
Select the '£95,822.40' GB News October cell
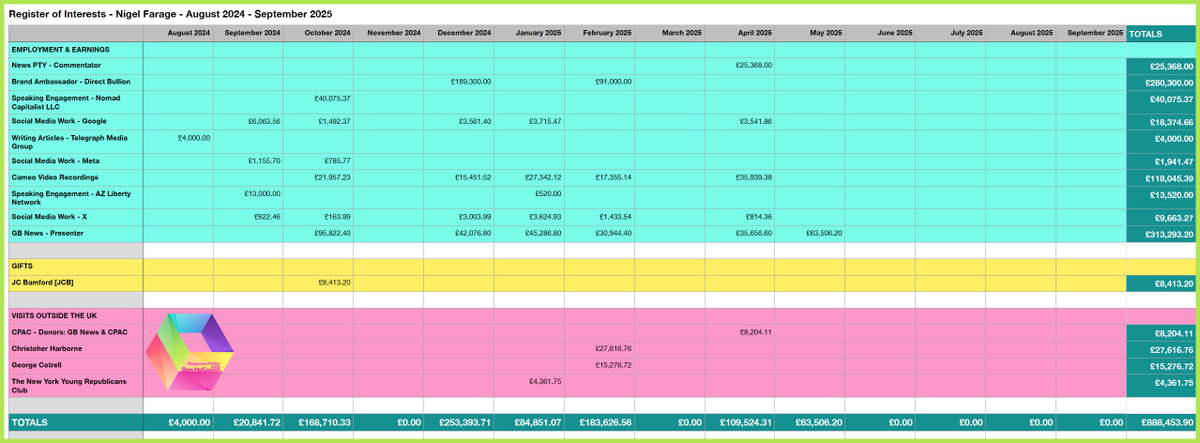332,233
